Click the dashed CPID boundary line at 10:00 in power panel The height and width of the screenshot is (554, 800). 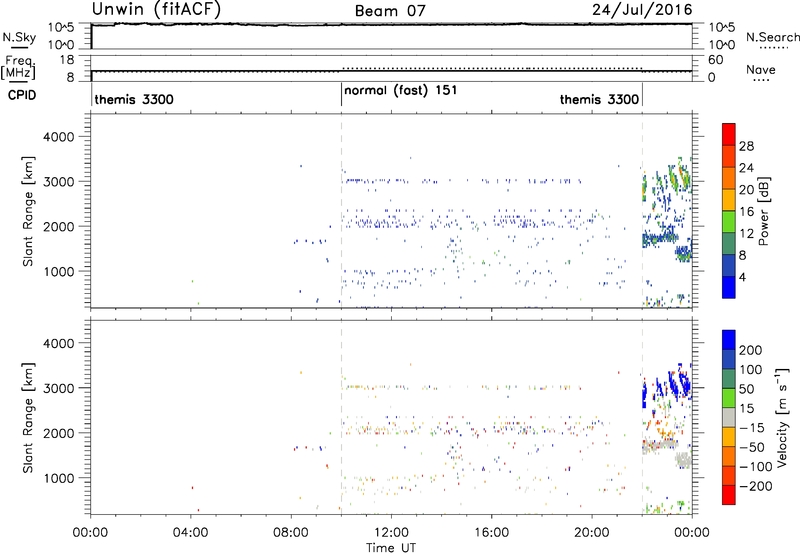pos(341,211)
